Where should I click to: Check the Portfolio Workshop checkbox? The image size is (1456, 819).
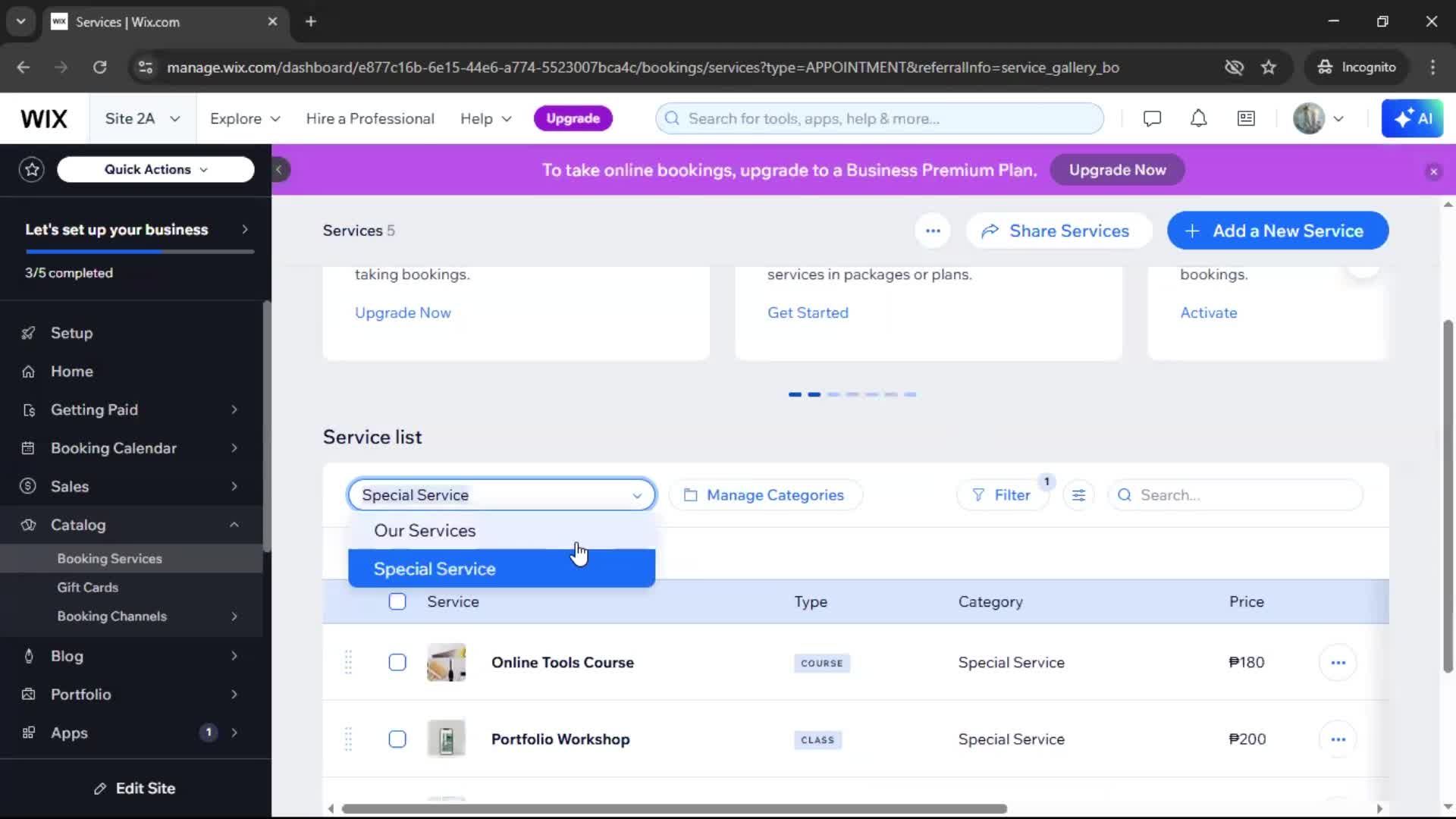tap(397, 739)
